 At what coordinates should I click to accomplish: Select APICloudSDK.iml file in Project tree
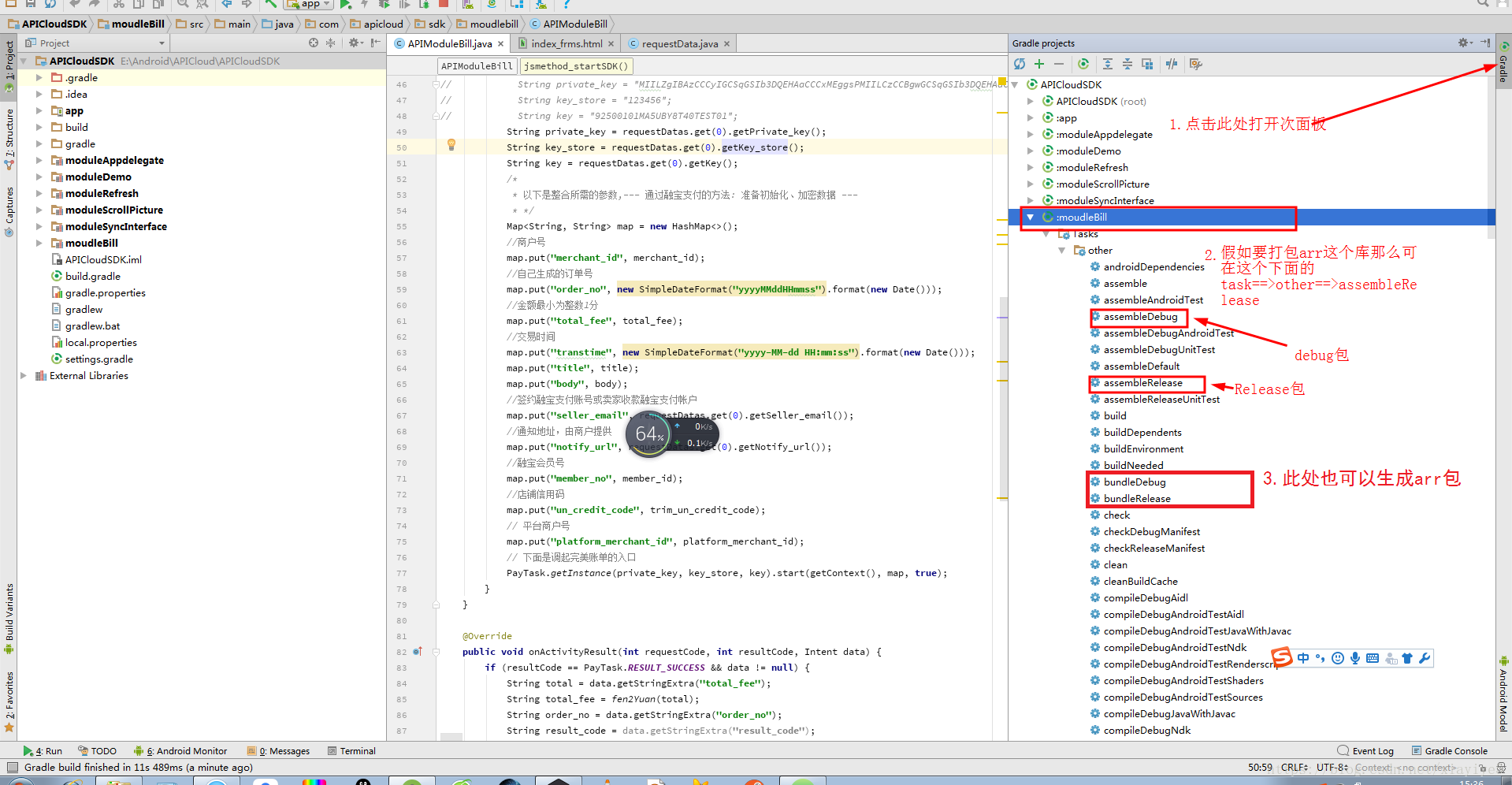coord(102,260)
